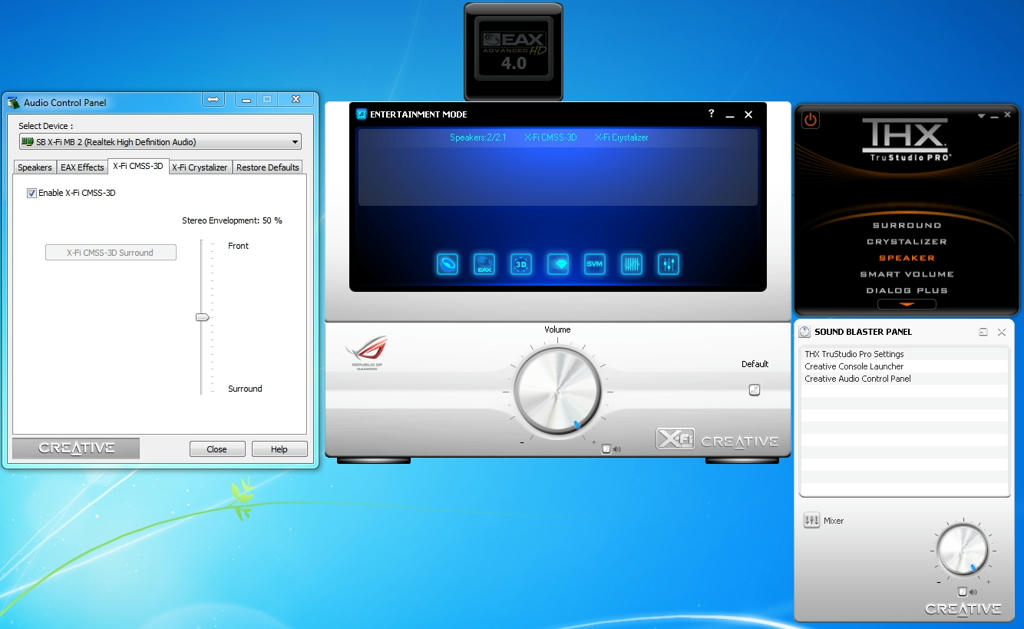
Task: Select SPEAKER in THX TruStudio Pro
Action: 906,258
